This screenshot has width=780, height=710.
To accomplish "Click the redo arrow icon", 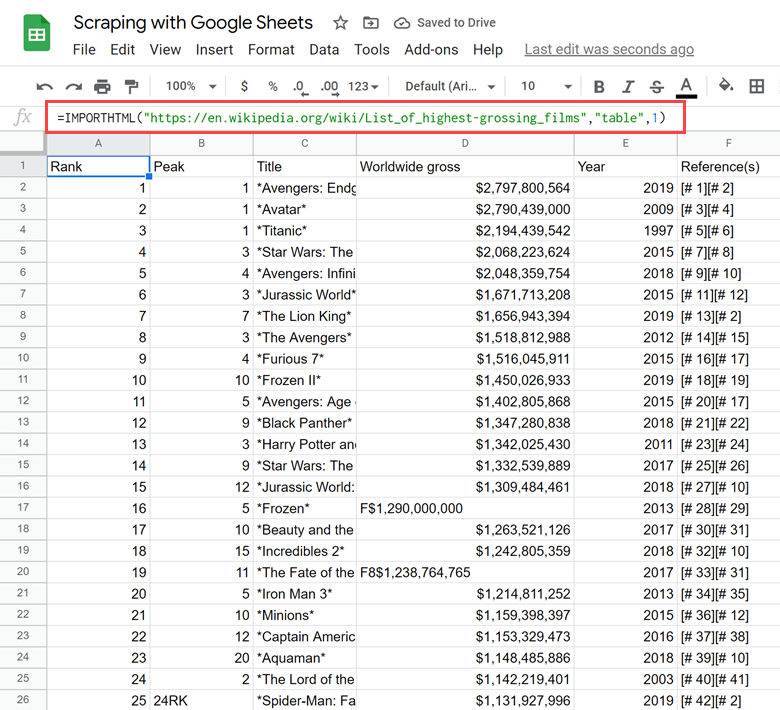I will 73,87.
